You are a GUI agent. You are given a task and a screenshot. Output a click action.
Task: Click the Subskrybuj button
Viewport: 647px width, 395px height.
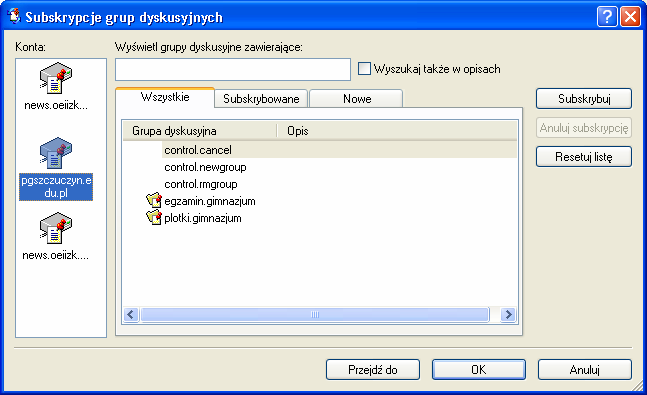coord(584,99)
